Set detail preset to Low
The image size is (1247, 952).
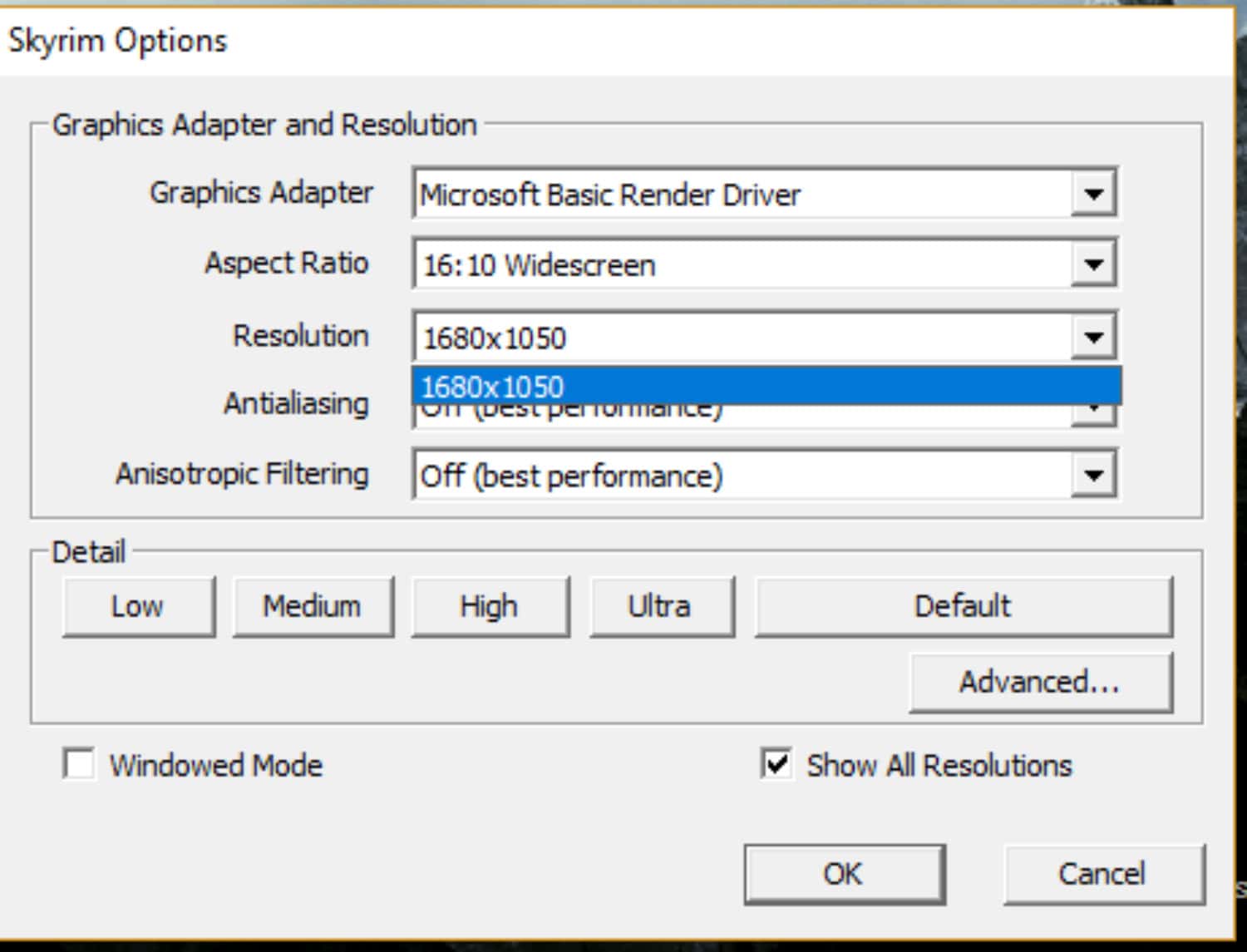coord(139,606)
